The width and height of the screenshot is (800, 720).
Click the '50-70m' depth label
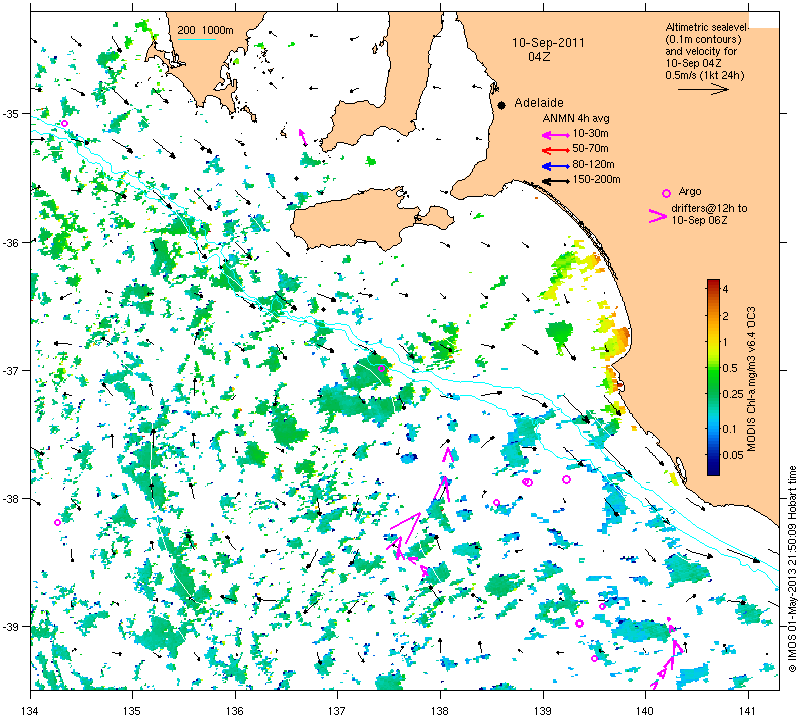[x=590, y=148]
